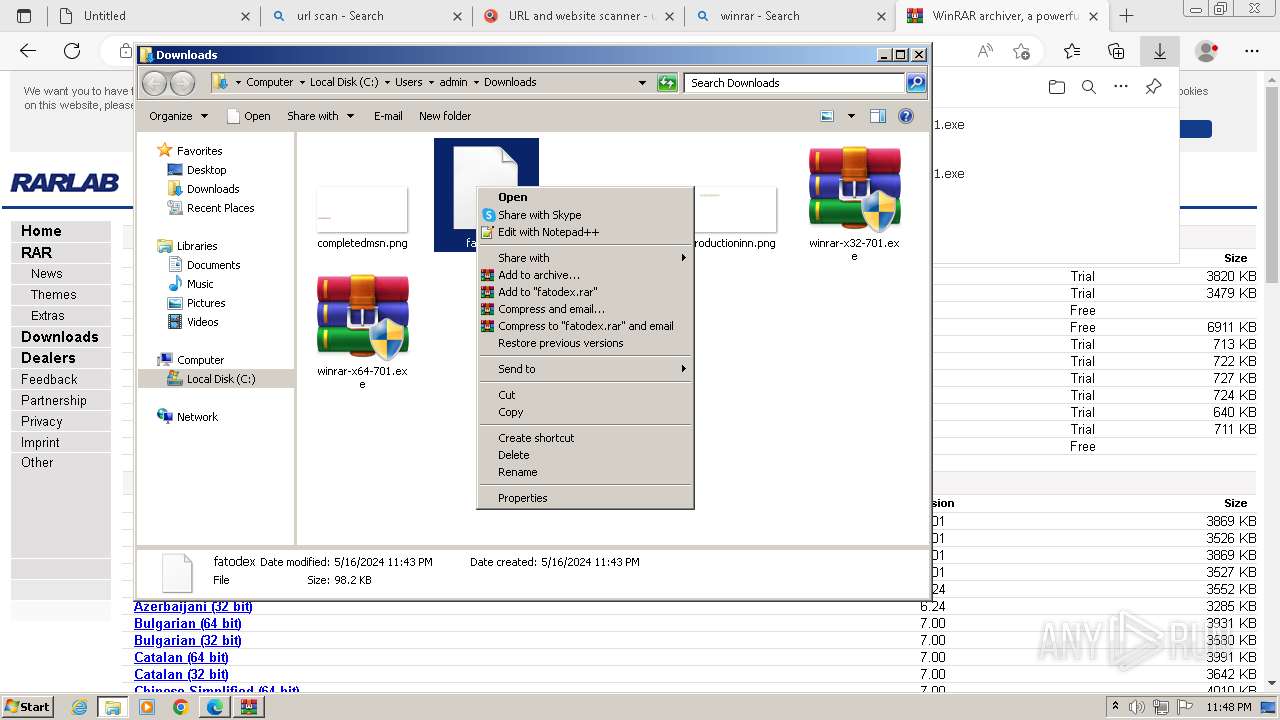Choose Restore previous versions

(x=585, y=343)
